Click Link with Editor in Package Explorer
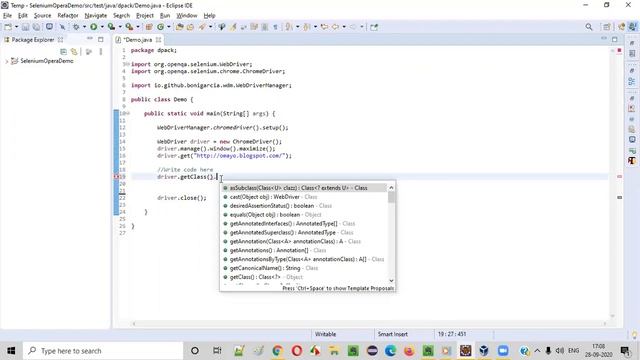640x360 pixels. [74, 51]
